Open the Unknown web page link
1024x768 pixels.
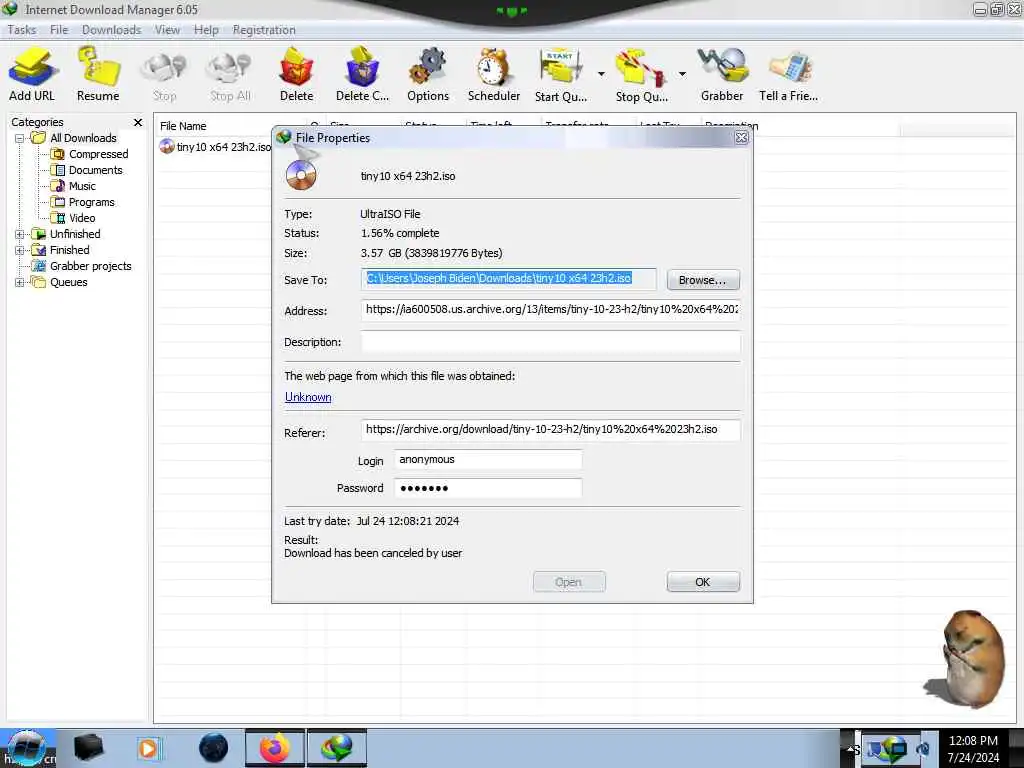pos(308,397)
